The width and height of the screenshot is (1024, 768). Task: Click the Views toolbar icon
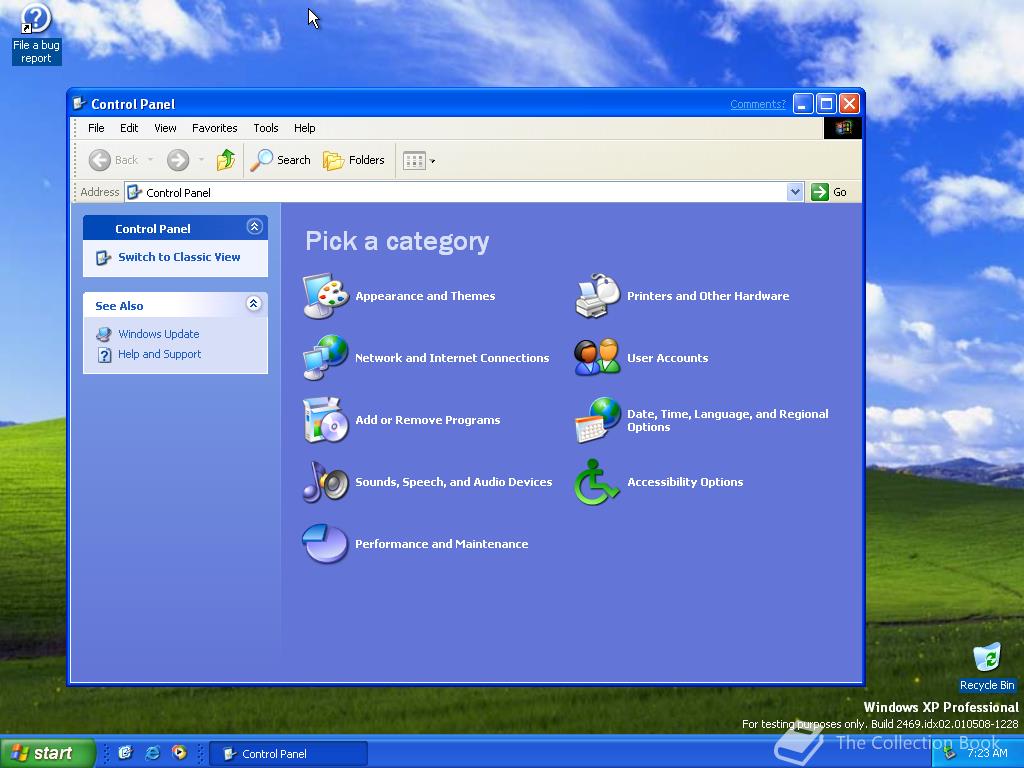(x=414, y=160)
